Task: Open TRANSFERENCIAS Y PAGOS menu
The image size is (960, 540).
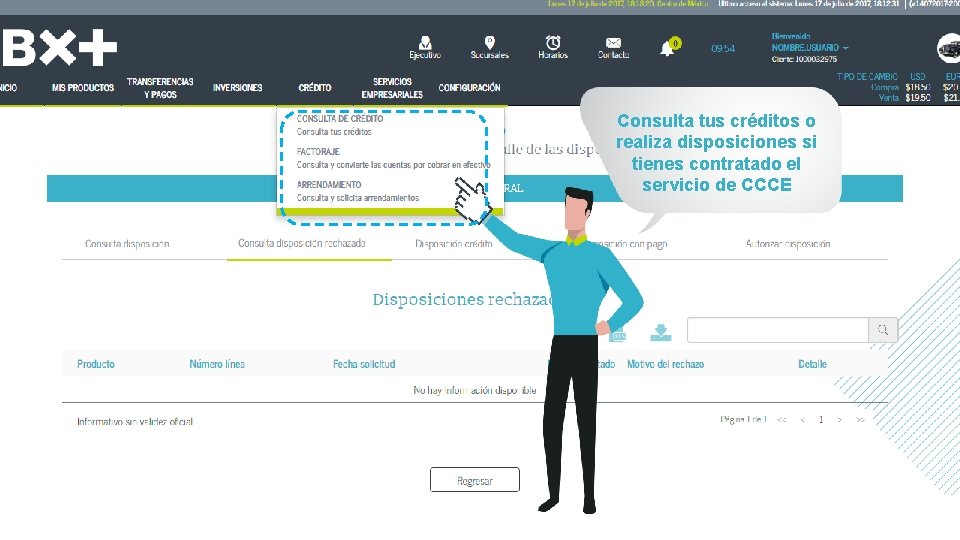Action: tap(160, 88)
